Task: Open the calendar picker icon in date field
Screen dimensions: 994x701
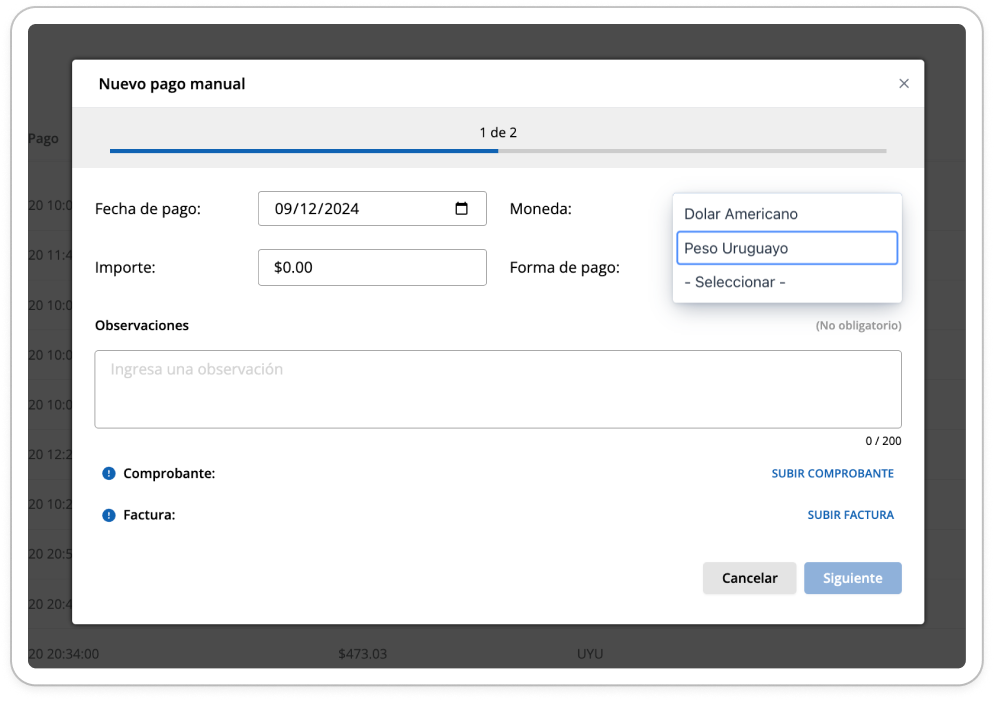Action: click(x=462, y=209)
